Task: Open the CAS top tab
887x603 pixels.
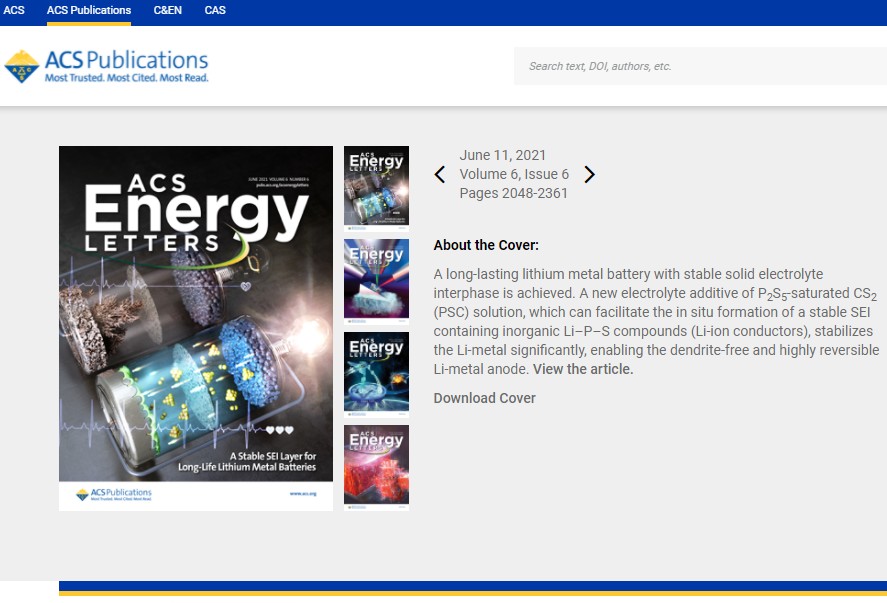Action: [x=215, y=10]
